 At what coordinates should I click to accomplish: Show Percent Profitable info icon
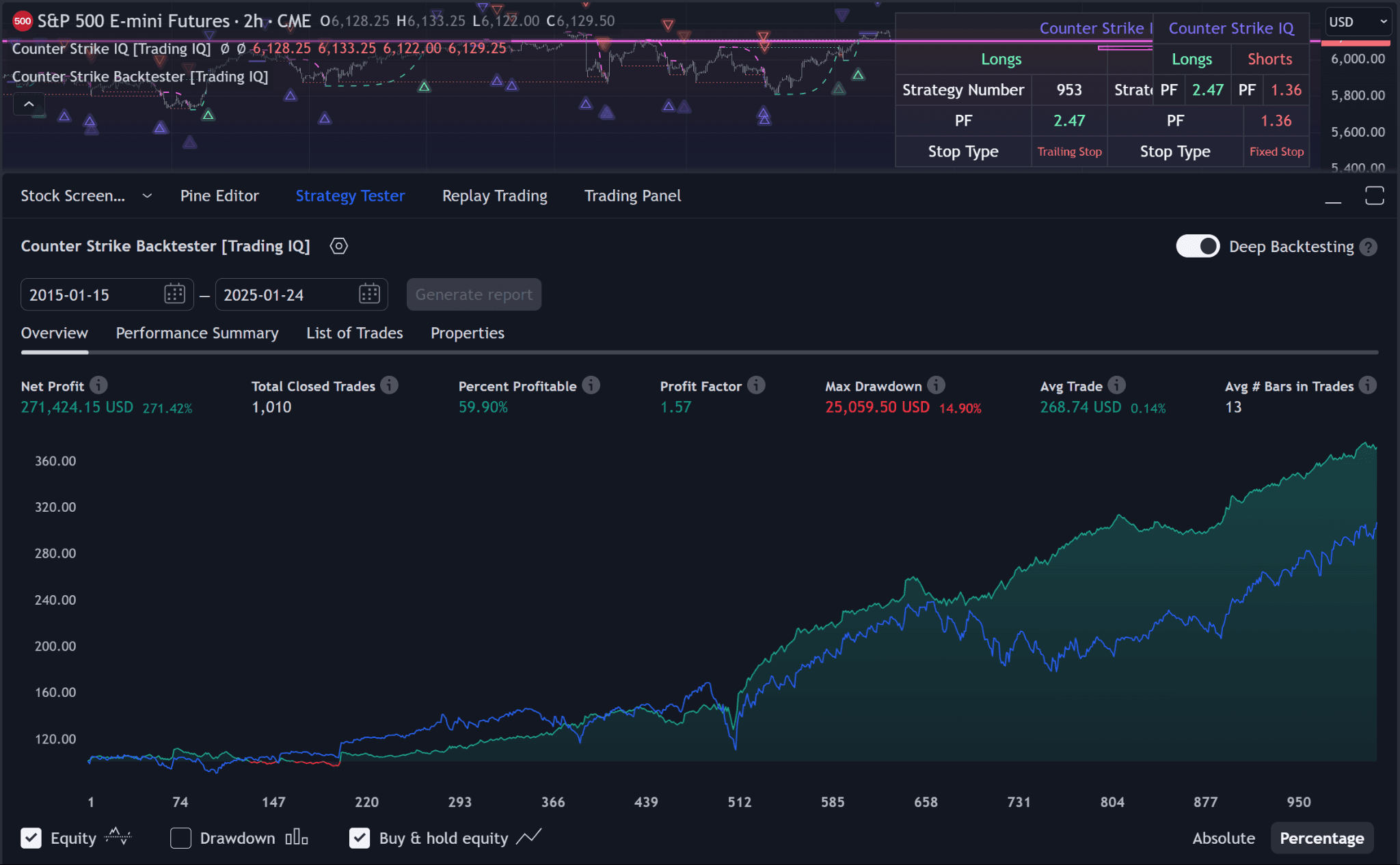pos(591,385)
